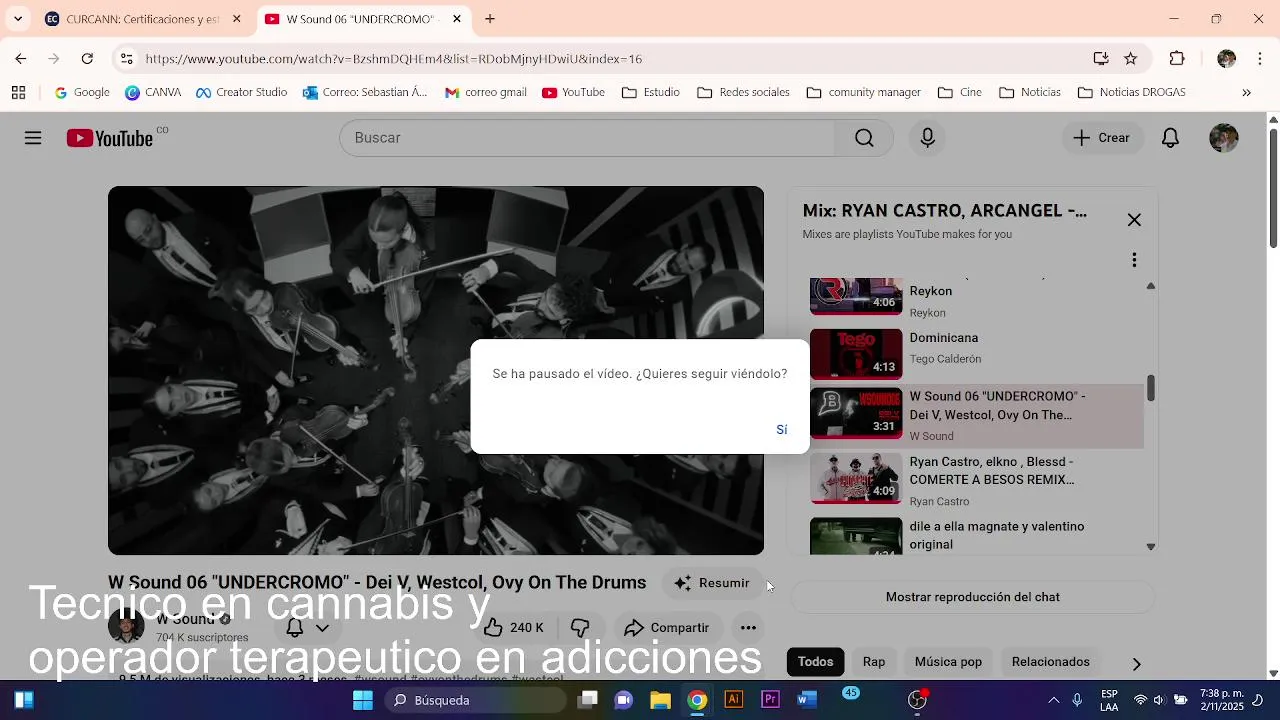Summarize the video with Resumir

tap(712, 583)
